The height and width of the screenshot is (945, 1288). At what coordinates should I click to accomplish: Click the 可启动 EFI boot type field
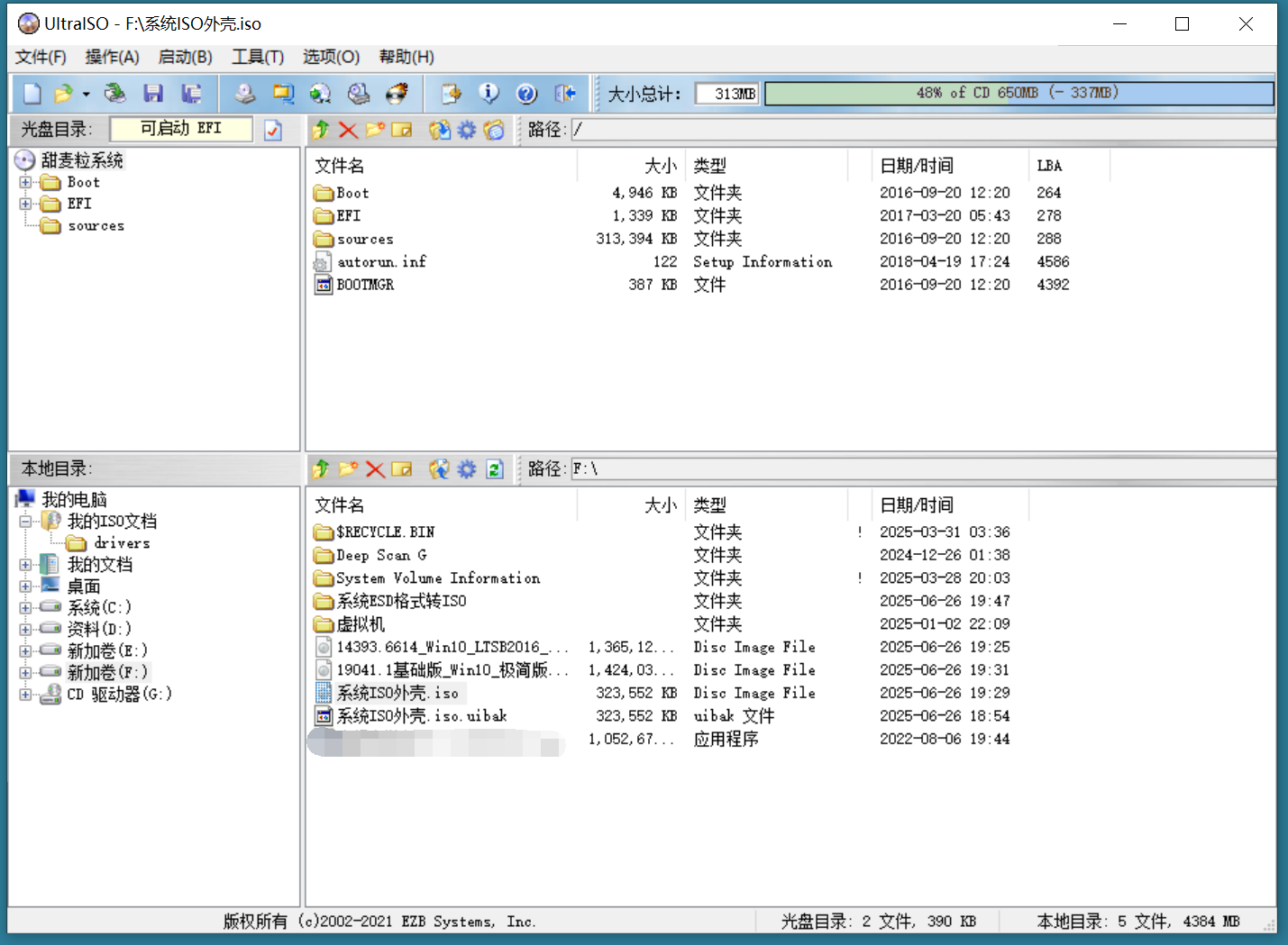tap(181, 130)
